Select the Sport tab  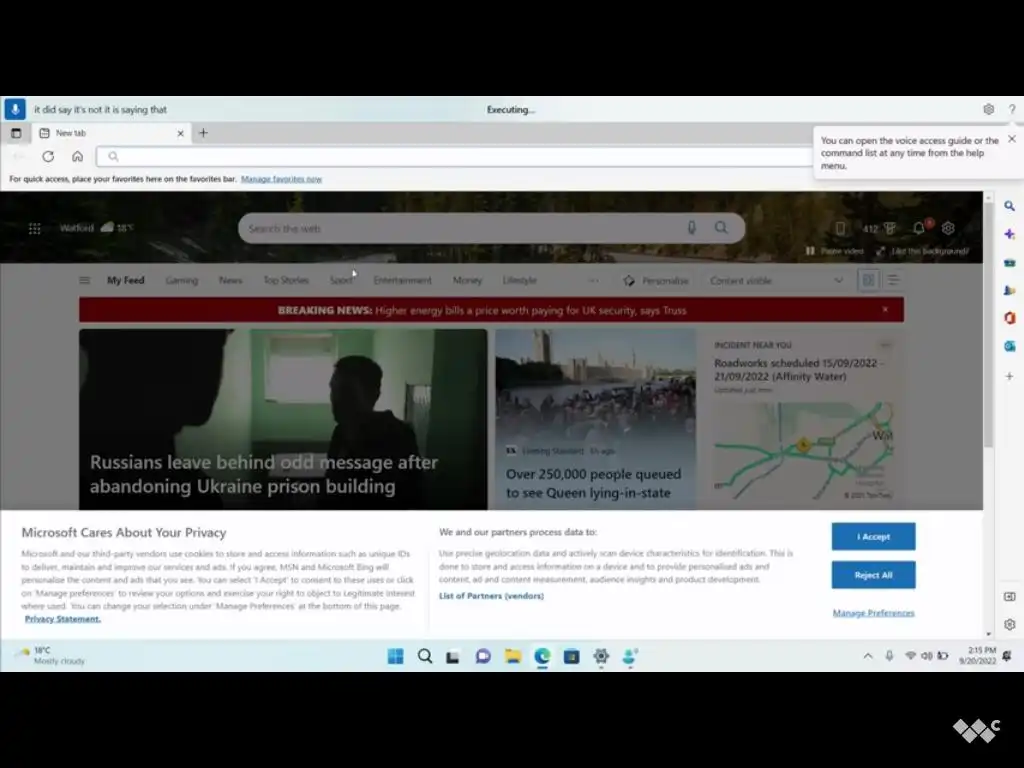click(x=341, y=280)
